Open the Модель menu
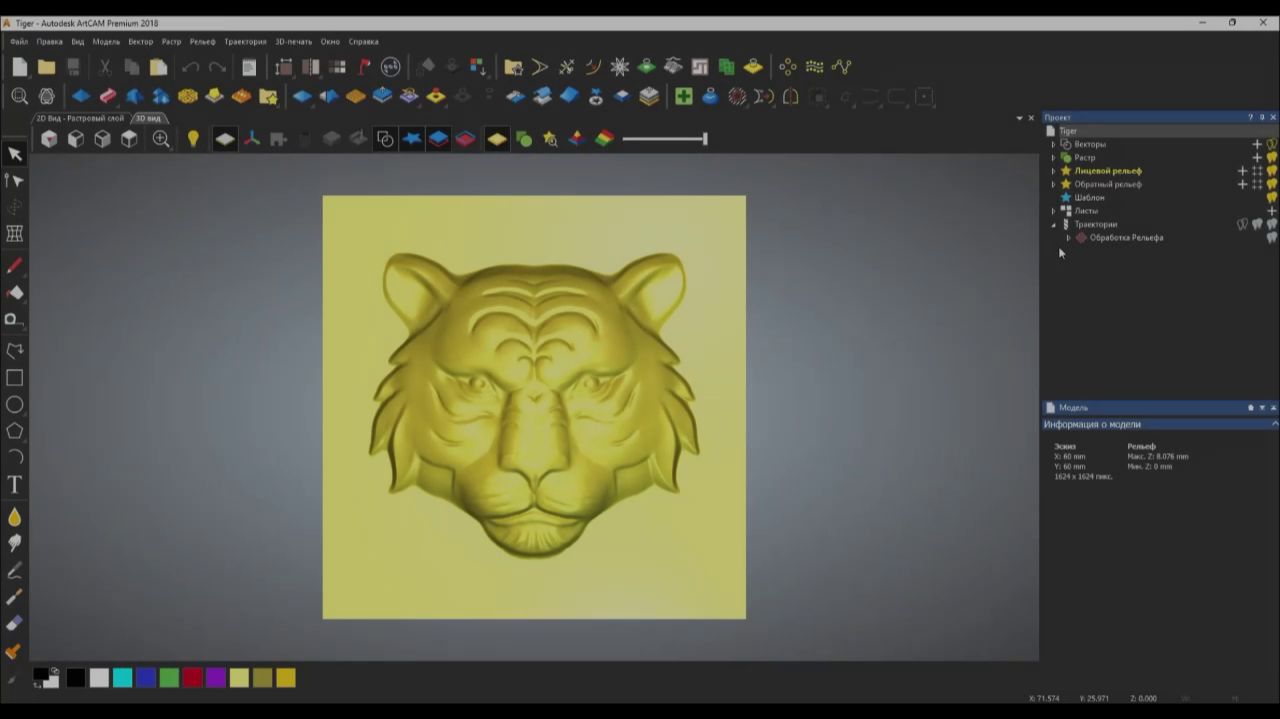1280x719 pixels. tap(106, 42)
